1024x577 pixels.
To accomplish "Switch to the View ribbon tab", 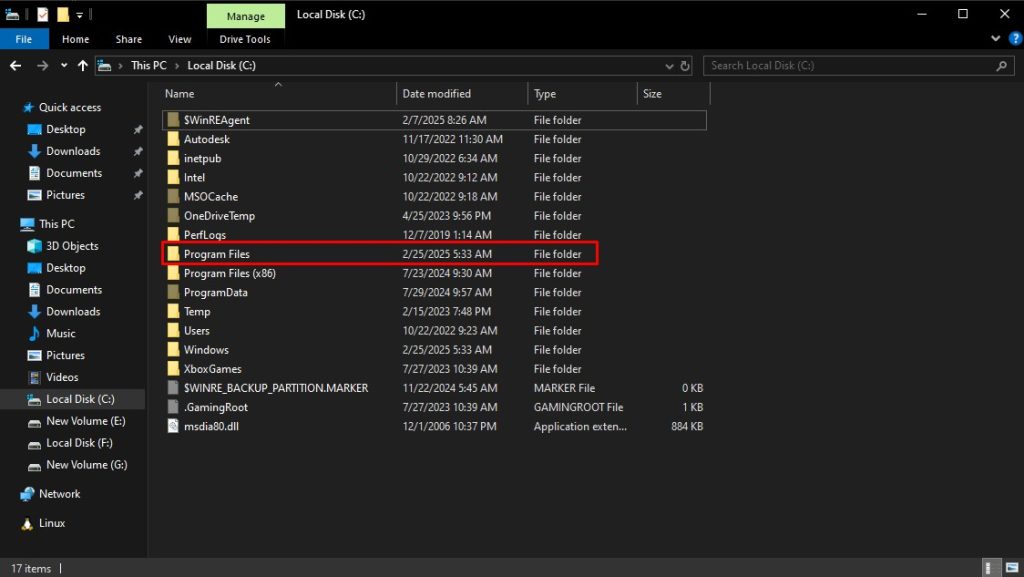I will click(x=179, y=39).
